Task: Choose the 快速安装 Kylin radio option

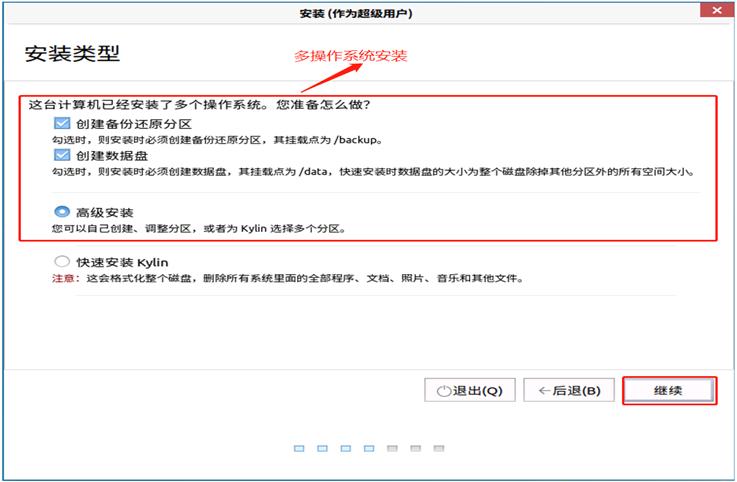Action: point(62,261)
